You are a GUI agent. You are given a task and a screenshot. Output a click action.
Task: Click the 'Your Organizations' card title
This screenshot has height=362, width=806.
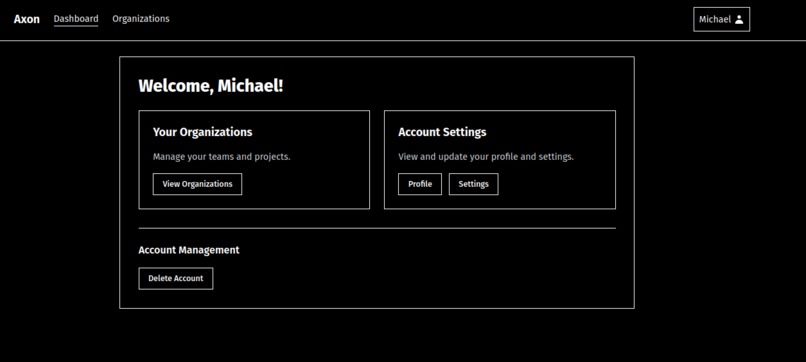tap(203, 132)
